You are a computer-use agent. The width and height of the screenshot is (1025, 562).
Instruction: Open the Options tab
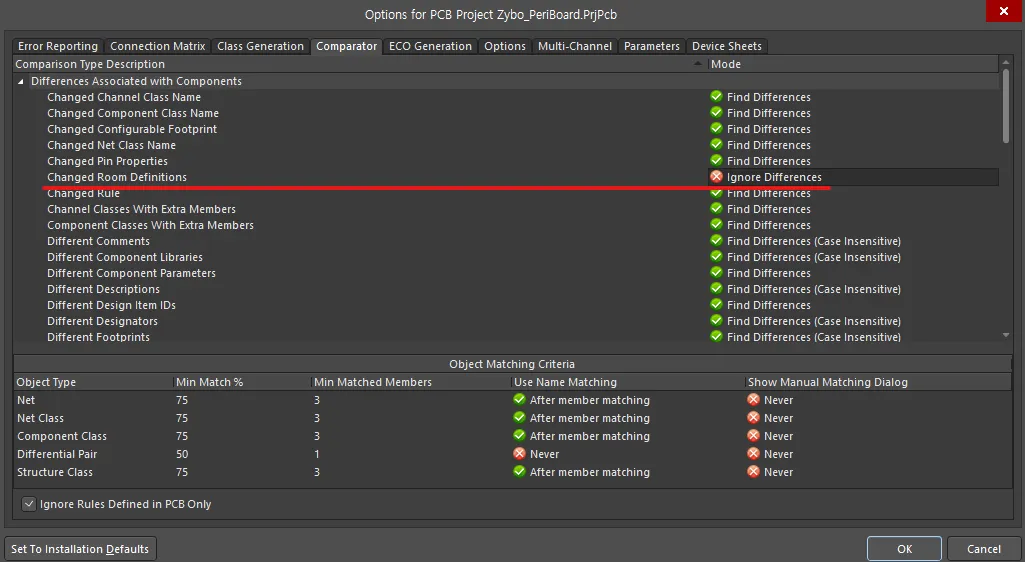[505, 46]
